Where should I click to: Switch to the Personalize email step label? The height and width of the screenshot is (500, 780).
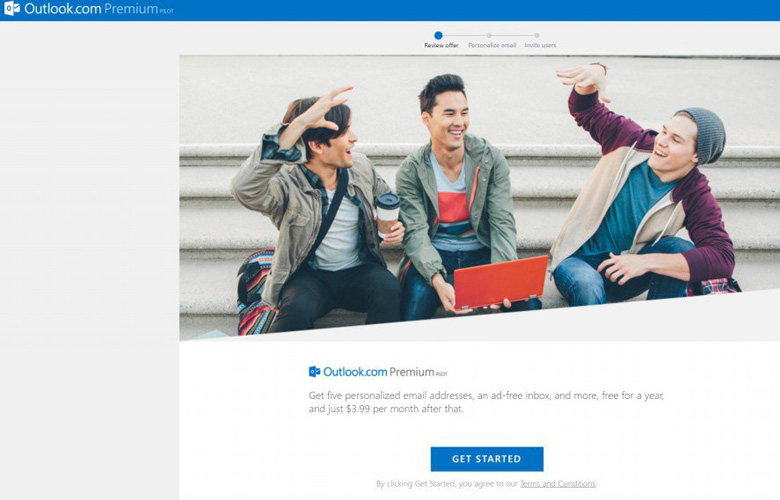coord(492,46)
